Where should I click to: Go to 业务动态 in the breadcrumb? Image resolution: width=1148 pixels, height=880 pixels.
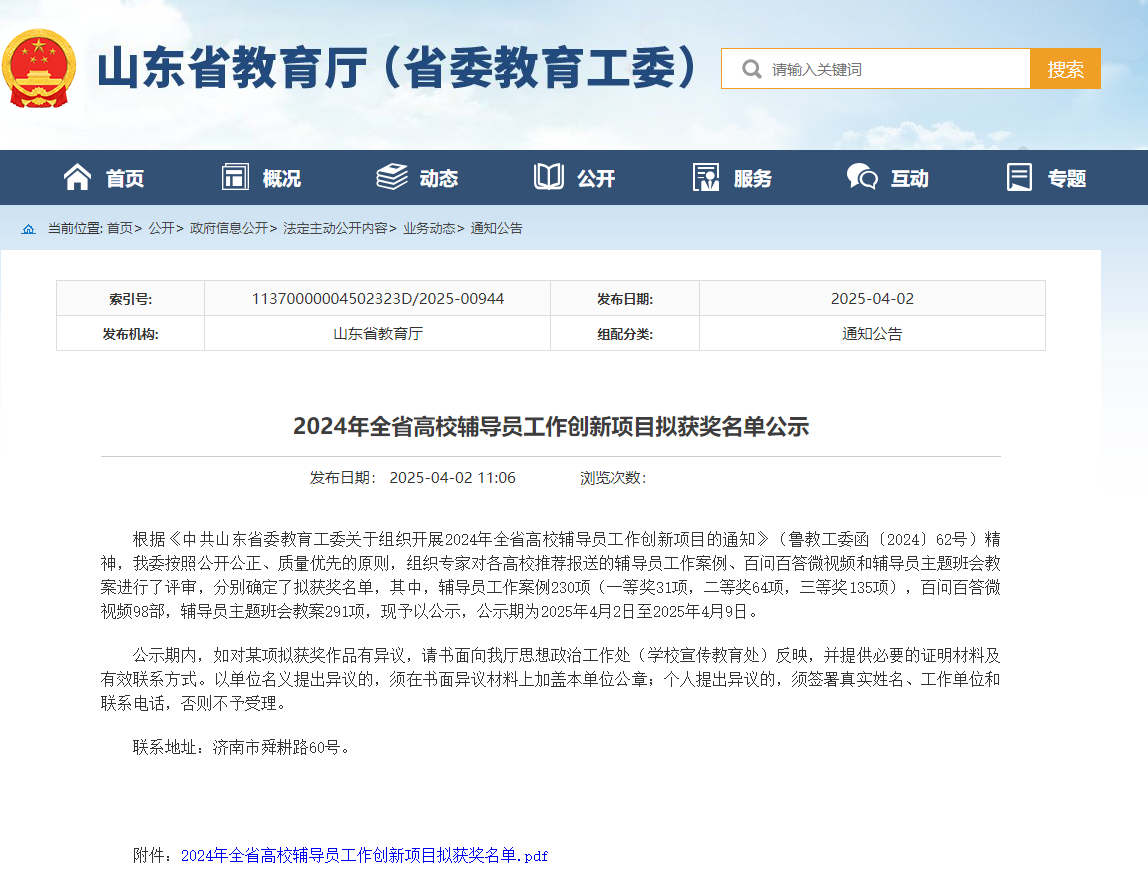coord(429,228)
